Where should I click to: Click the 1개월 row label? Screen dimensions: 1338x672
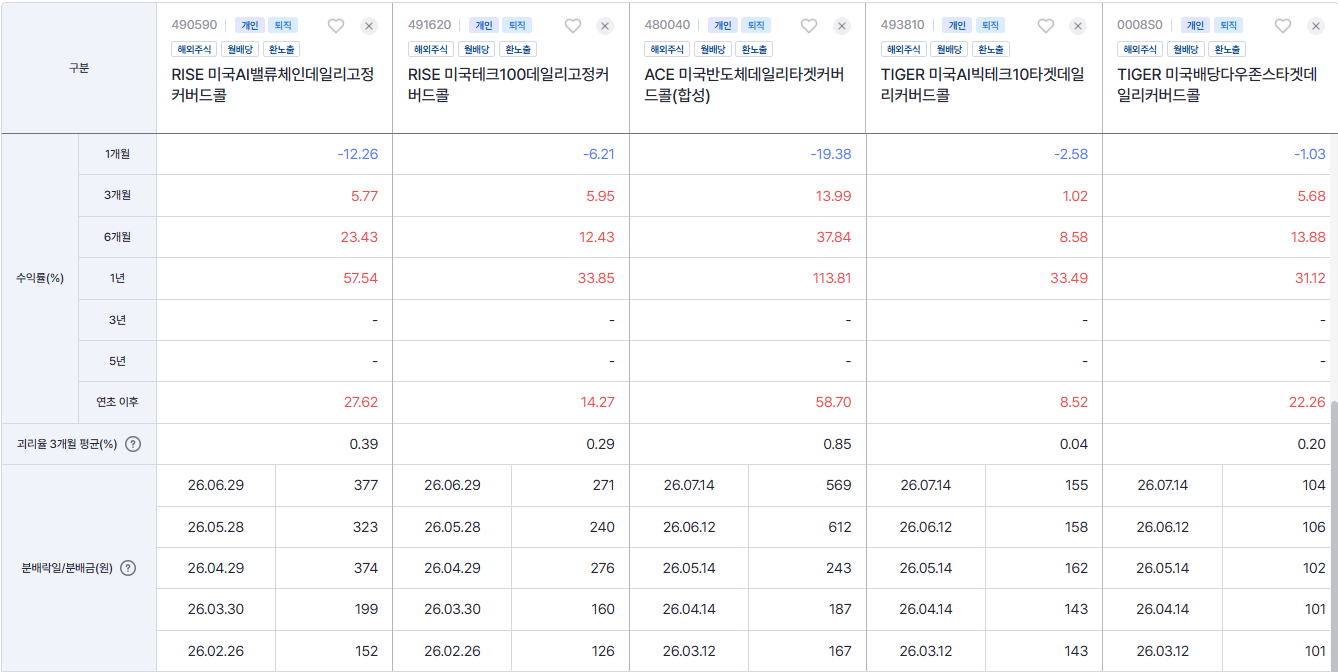(118, 154)
